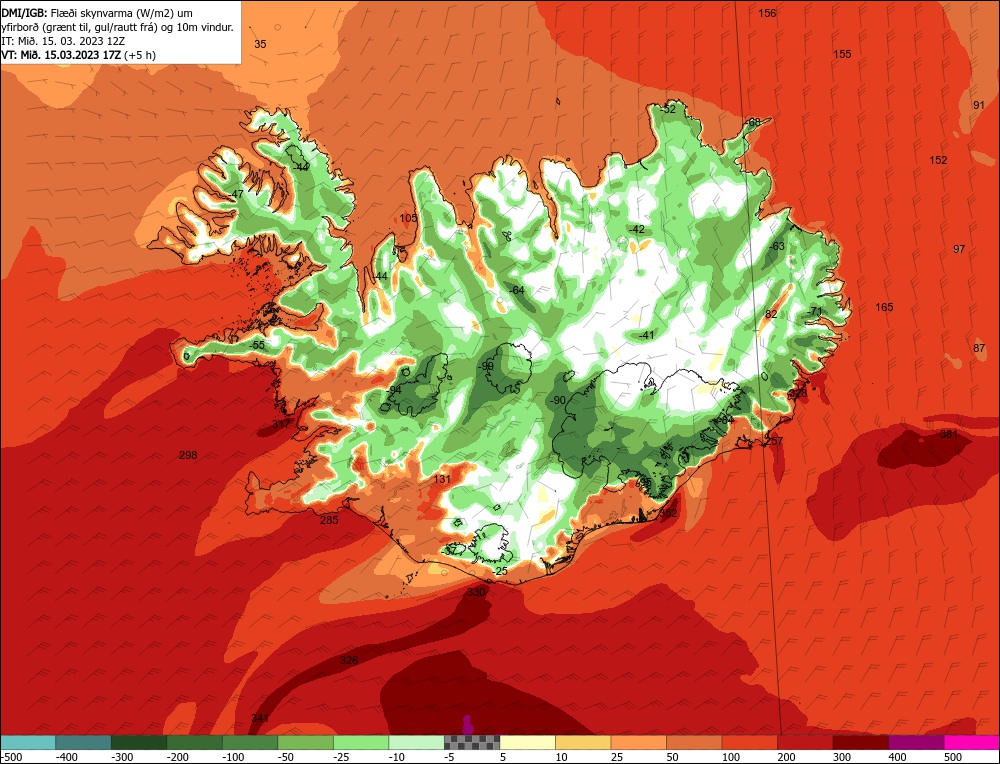Click the value 105 on the north coast

(408, 218)
